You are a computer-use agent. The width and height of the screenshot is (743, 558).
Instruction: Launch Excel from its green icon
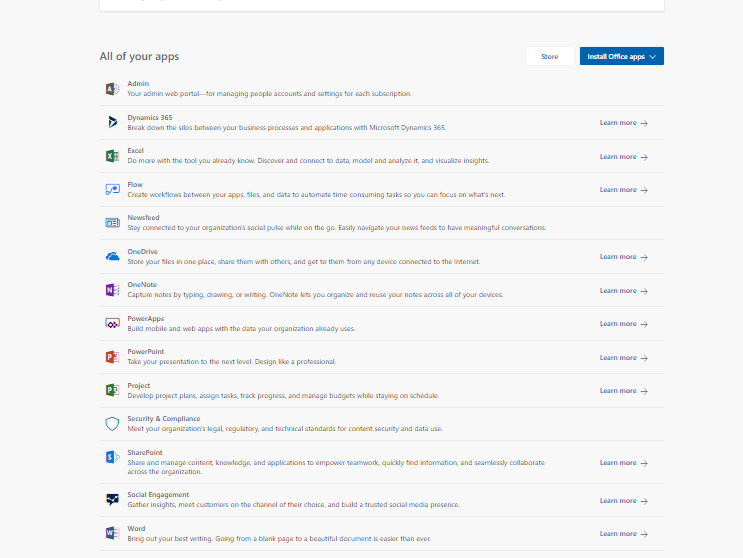pyautogui.click(x=112, y=156)
